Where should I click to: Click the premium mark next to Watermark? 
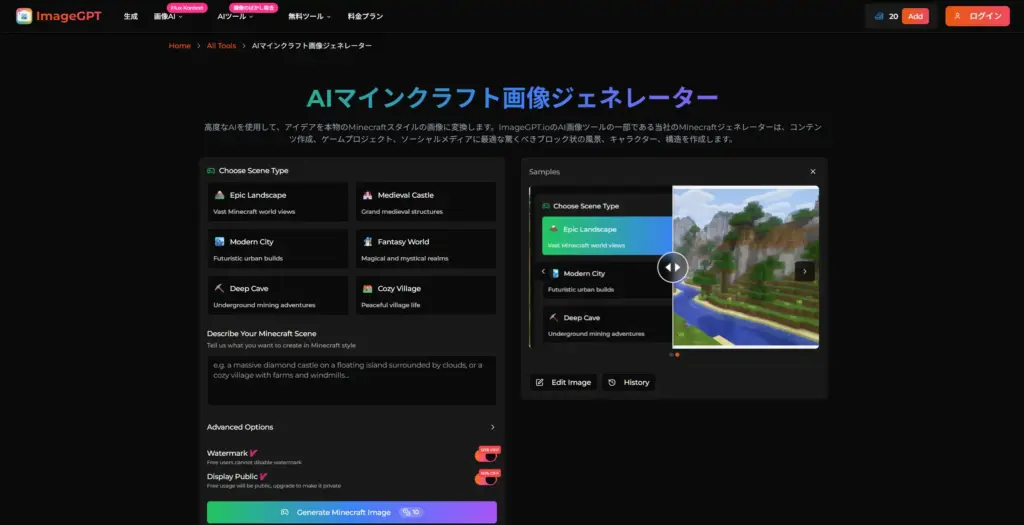coord(253,453)
